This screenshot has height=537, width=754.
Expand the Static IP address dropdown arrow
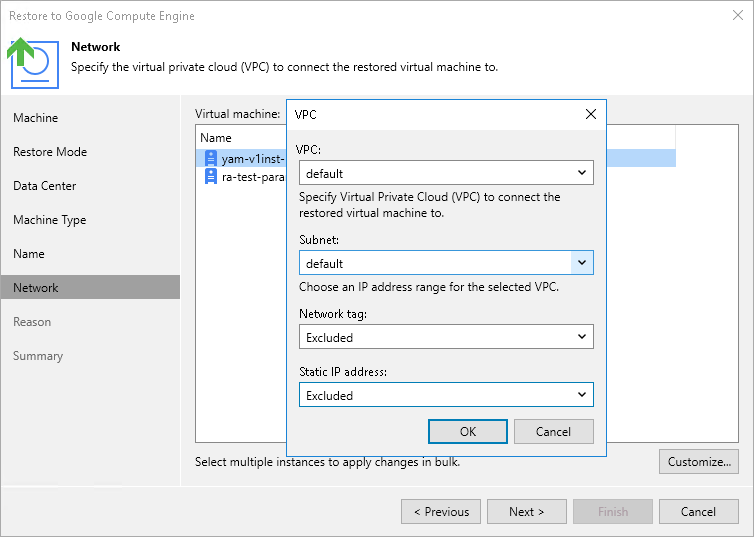pos(582,395)
